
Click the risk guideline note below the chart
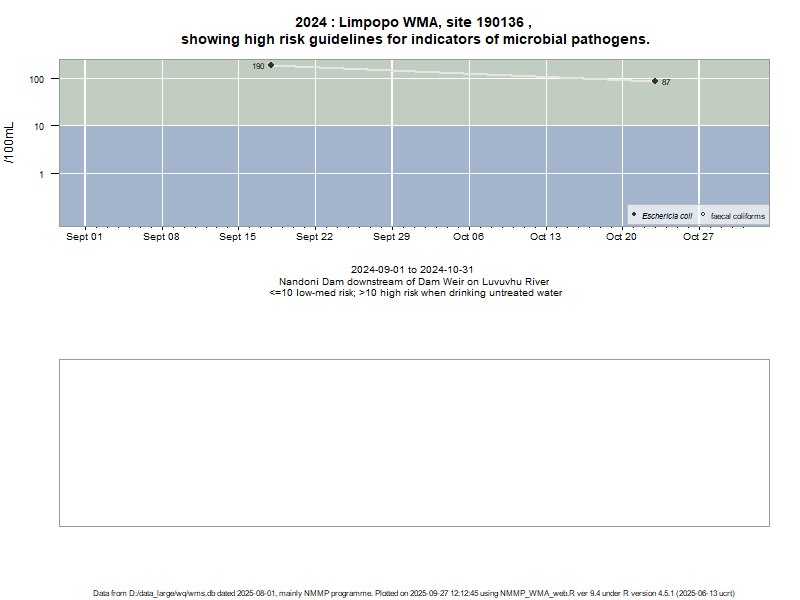(x=415, y=293)
